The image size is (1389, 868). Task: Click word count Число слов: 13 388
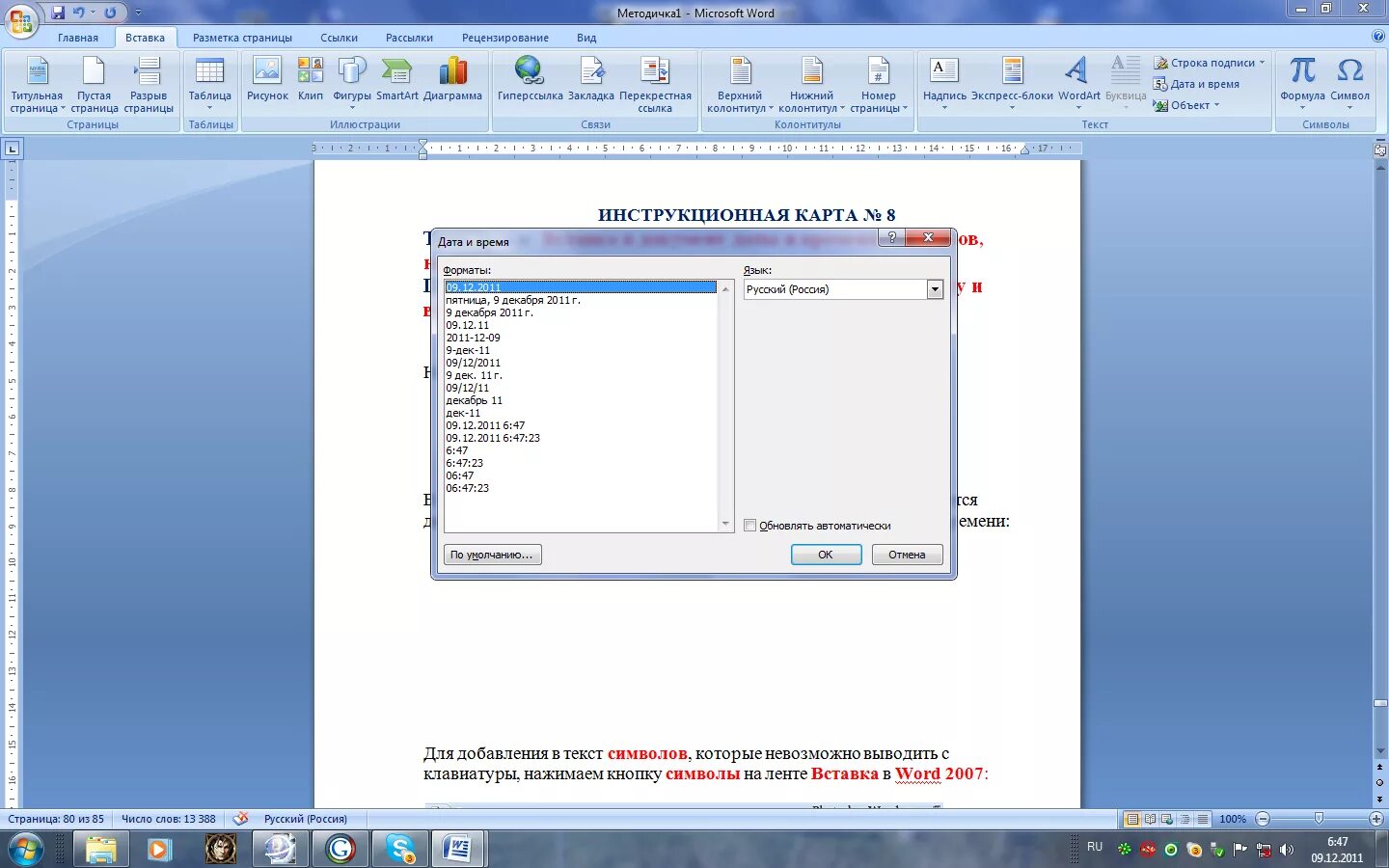tap(169, 819)
